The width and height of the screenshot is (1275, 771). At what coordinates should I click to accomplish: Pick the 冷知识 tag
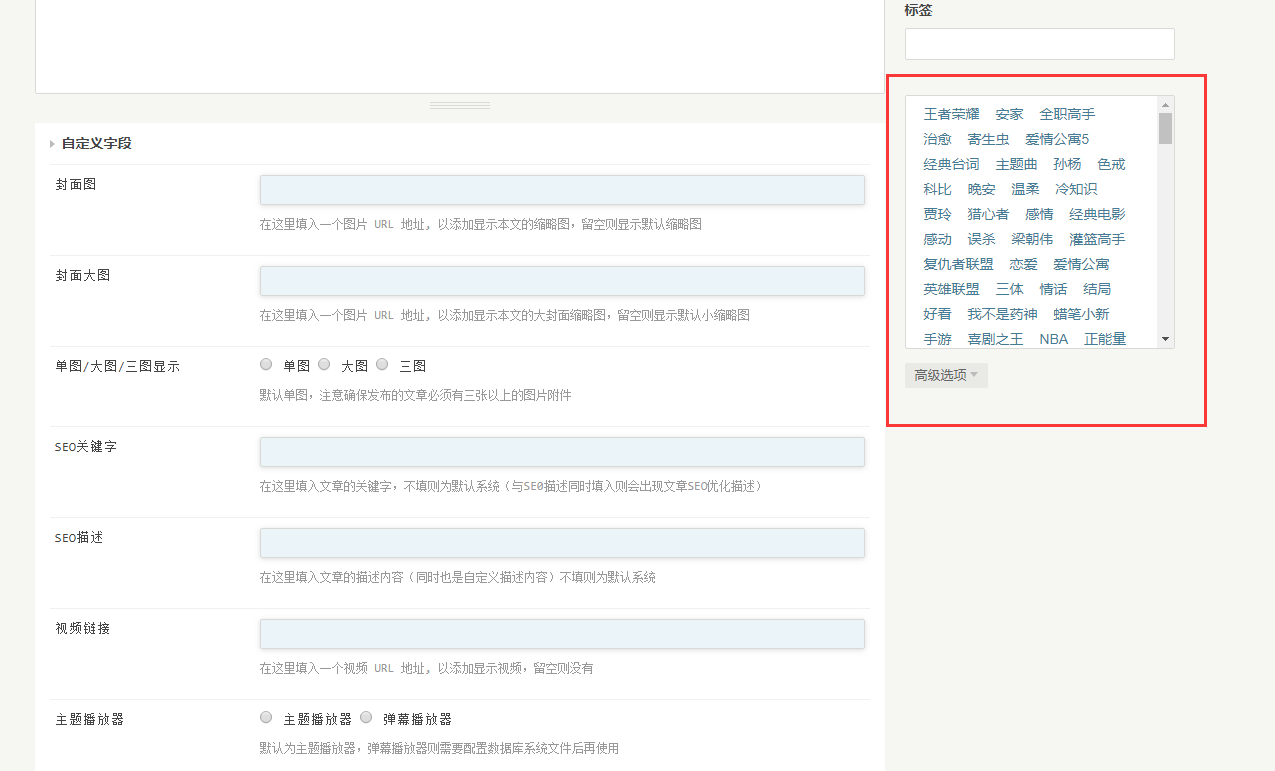point(1076,189)
